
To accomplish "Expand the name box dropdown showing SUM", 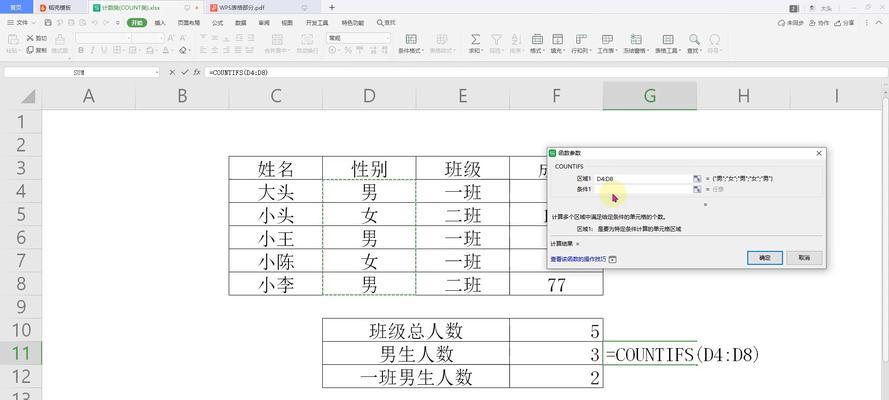I will pyautogui.click(x=157, y=73).
